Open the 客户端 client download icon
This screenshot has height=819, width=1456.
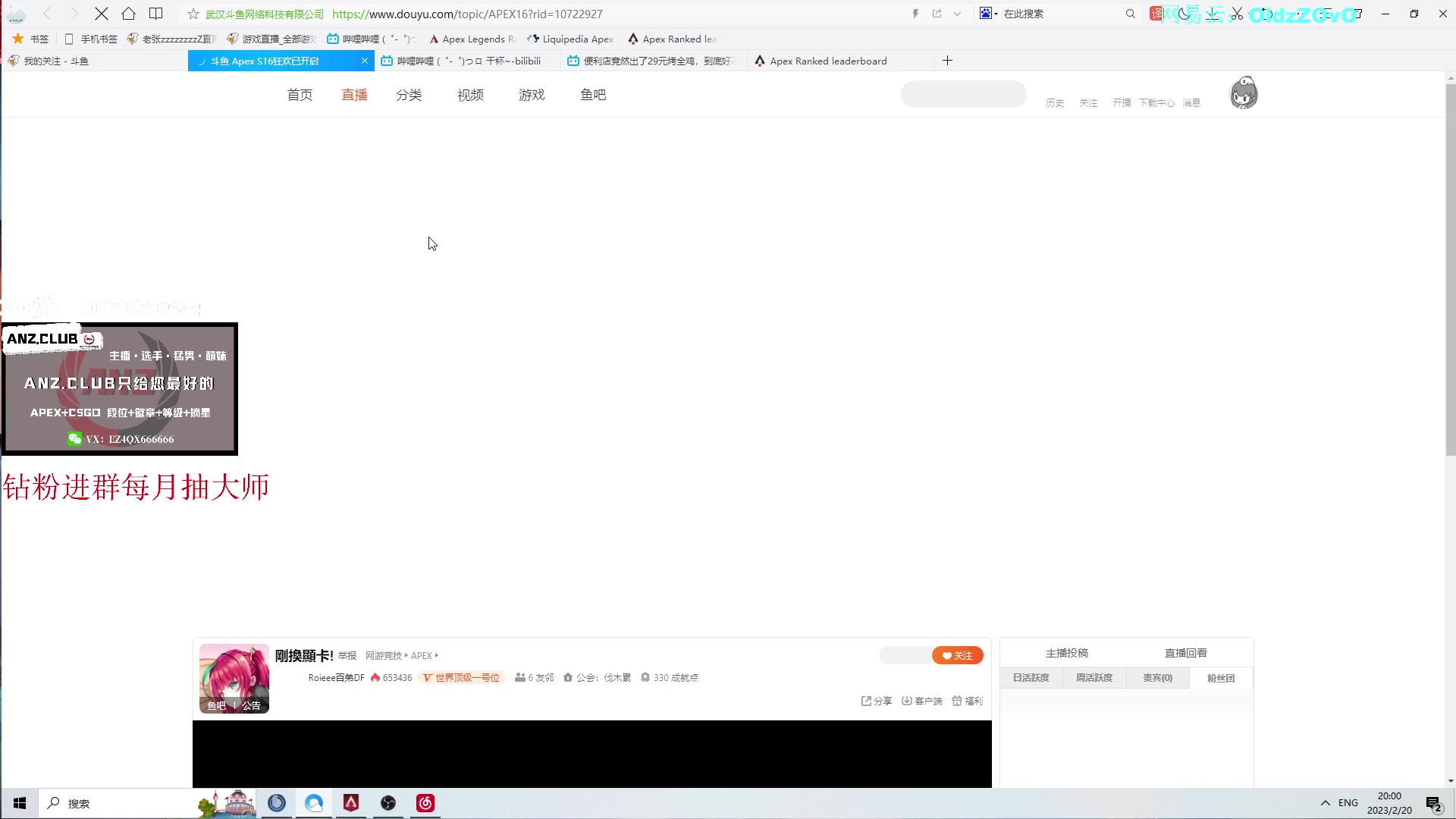tap(921, 701)
